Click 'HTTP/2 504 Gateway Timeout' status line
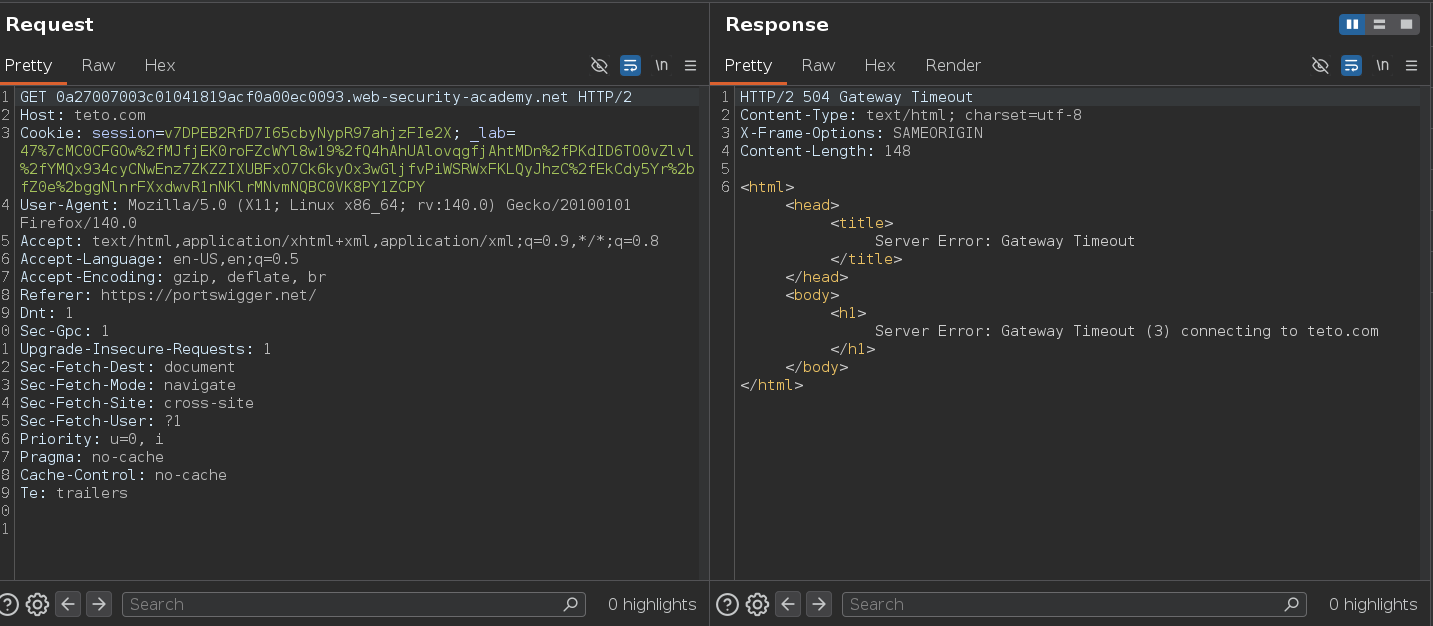The image size is (1433, 626). coord(856,97)
